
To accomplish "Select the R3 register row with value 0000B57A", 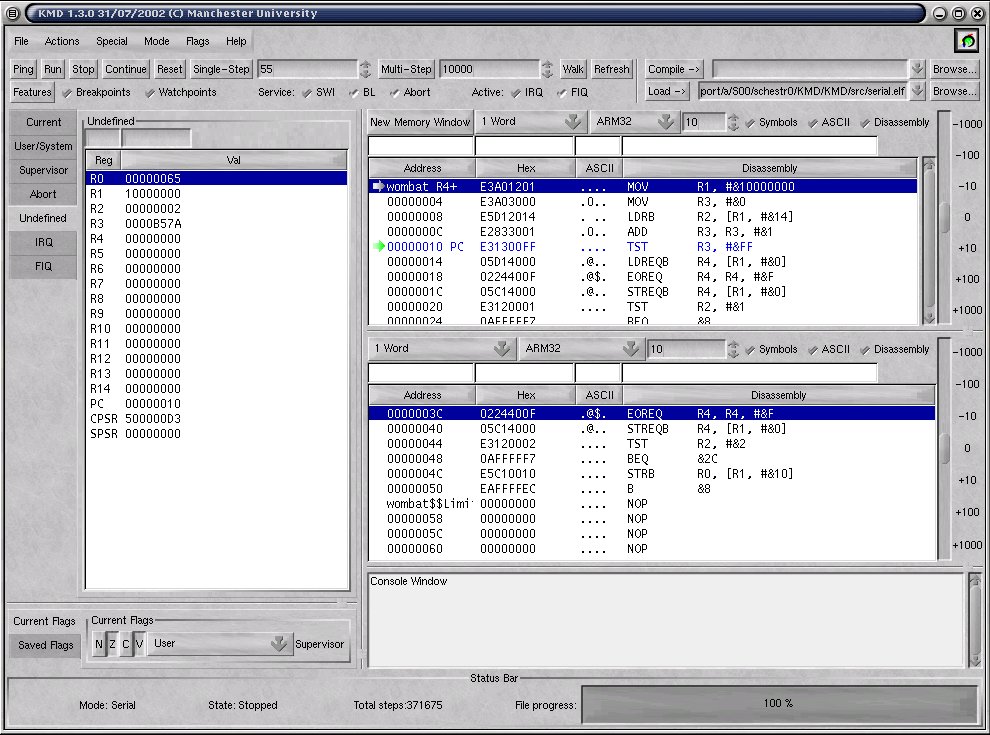I will [x=216, y=224].
